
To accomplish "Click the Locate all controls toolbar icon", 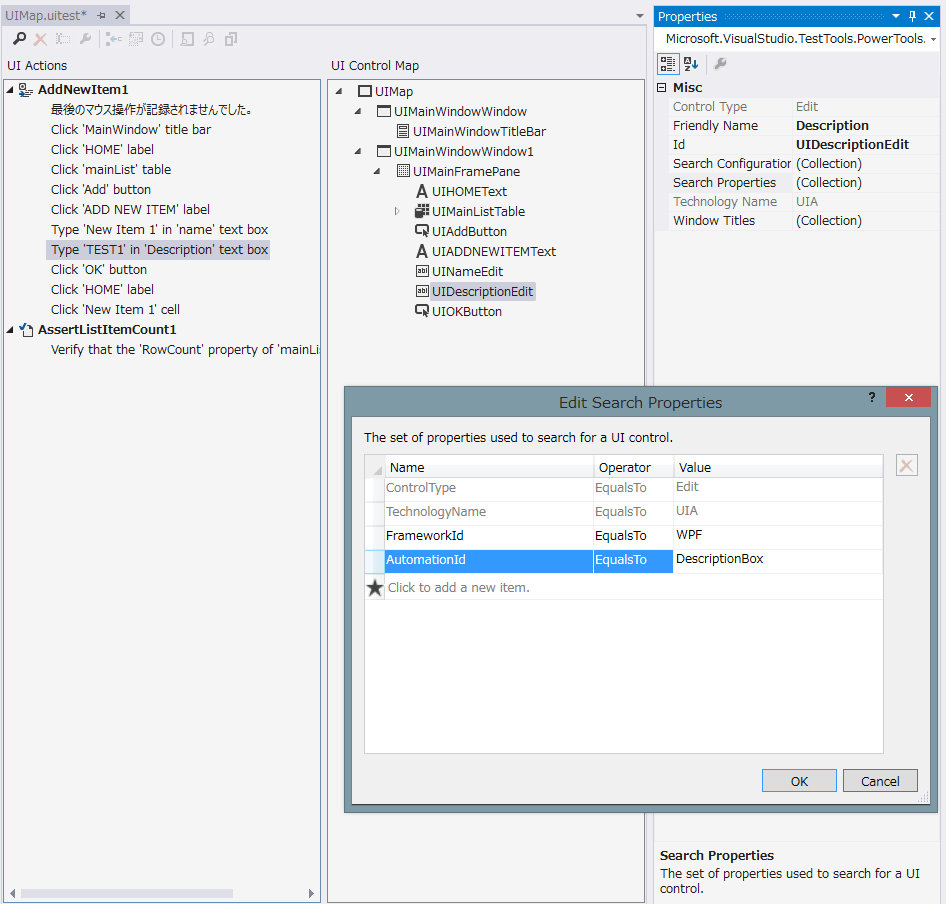I will (x=209, y=39).
